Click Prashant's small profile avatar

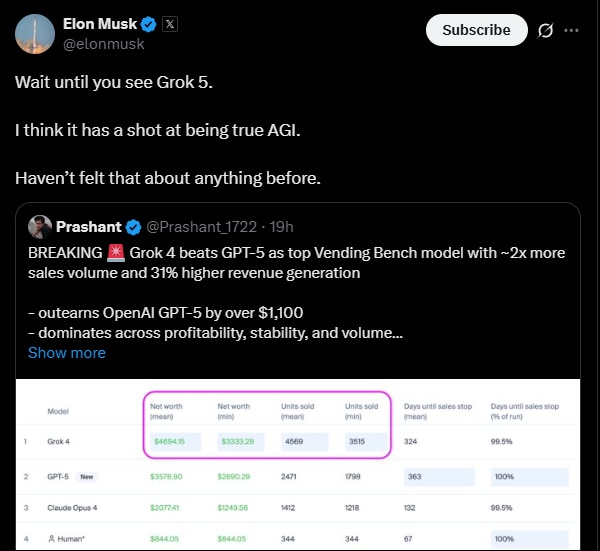tap(40, 227)
